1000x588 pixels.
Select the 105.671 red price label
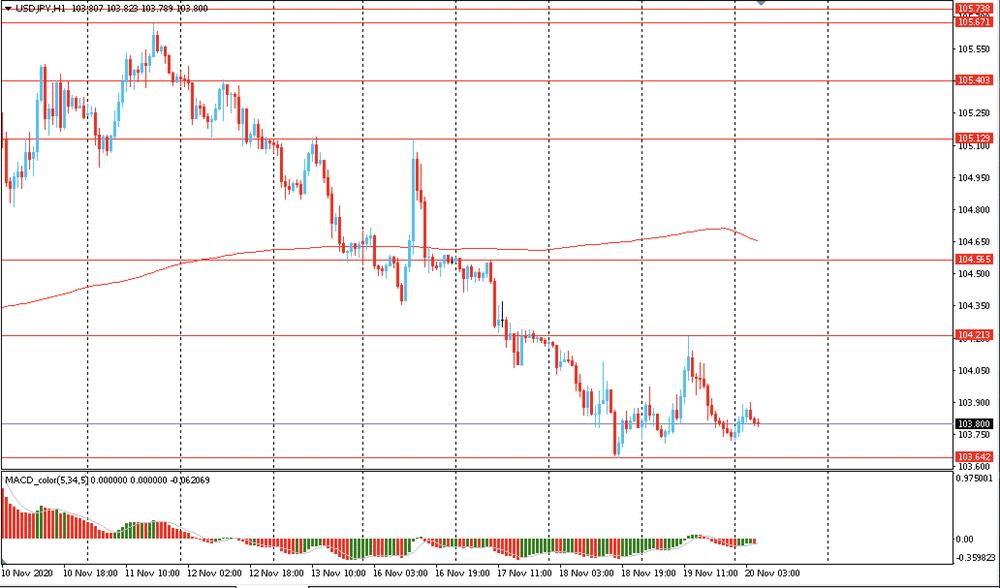974,22
